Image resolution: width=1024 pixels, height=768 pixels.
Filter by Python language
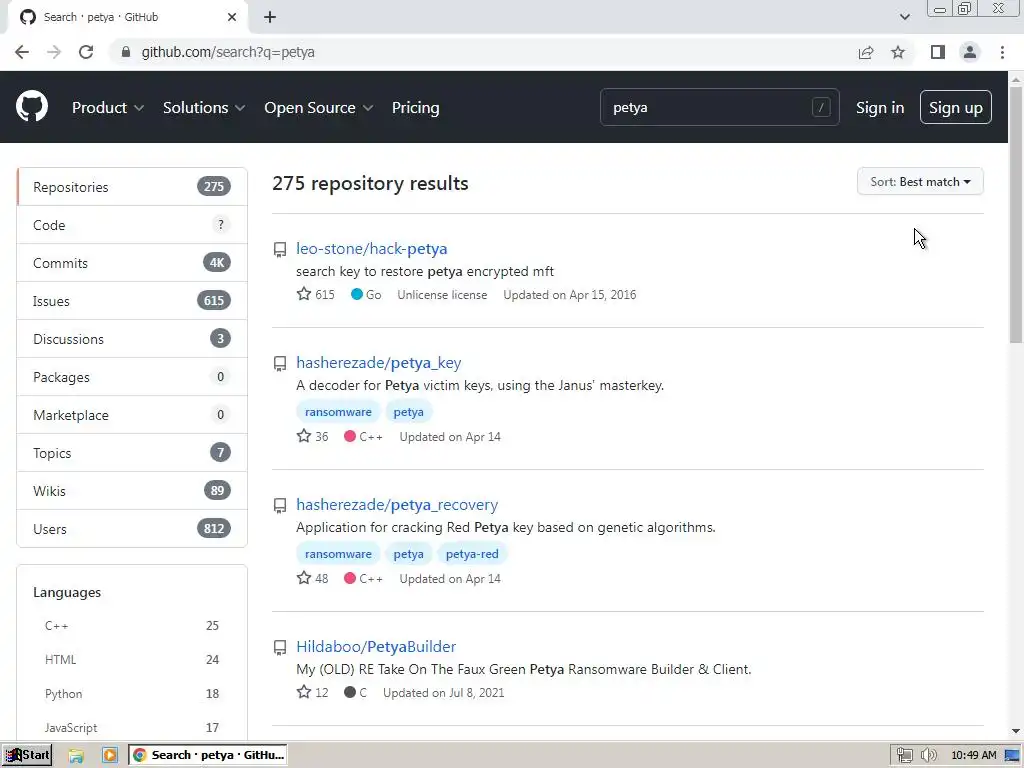[132, 694]
